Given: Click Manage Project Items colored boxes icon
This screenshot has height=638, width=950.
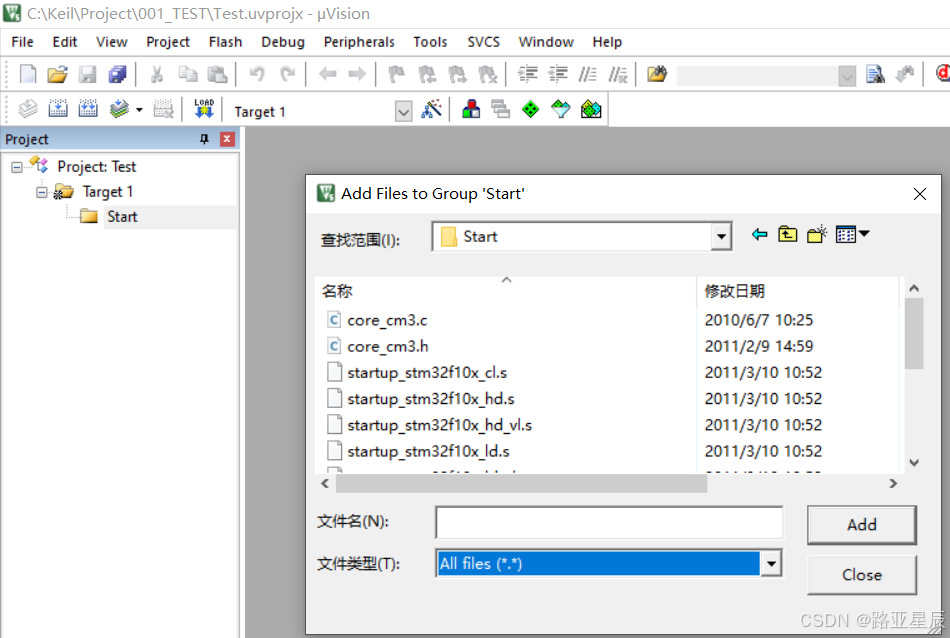Looking at the screenshot, I should pyautogui.click(x=471, y=109).
